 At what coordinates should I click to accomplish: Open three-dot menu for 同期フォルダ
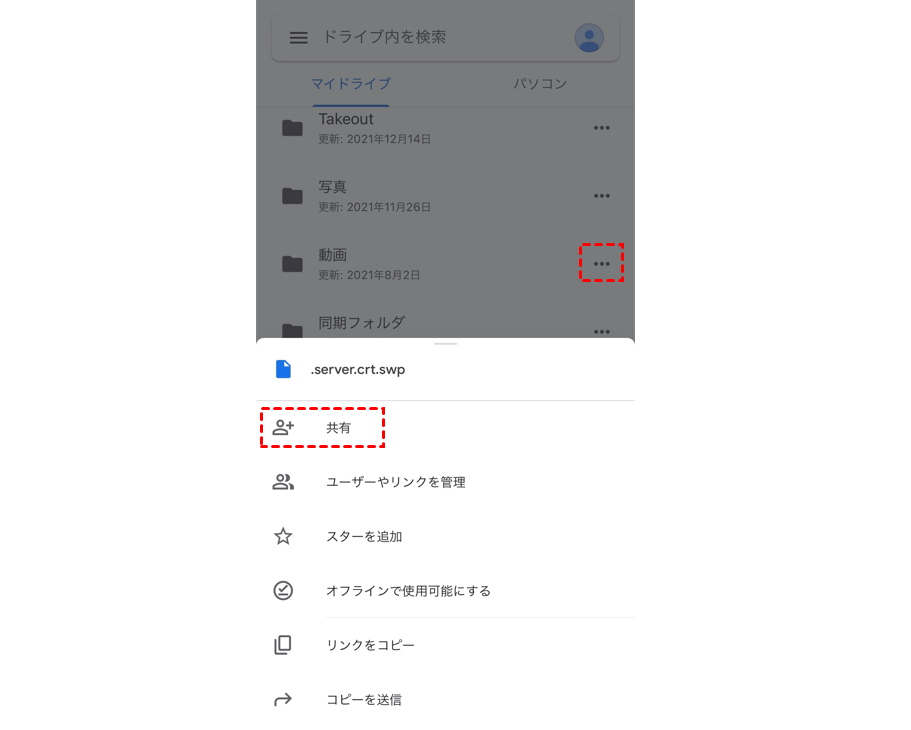click(601, 331)
